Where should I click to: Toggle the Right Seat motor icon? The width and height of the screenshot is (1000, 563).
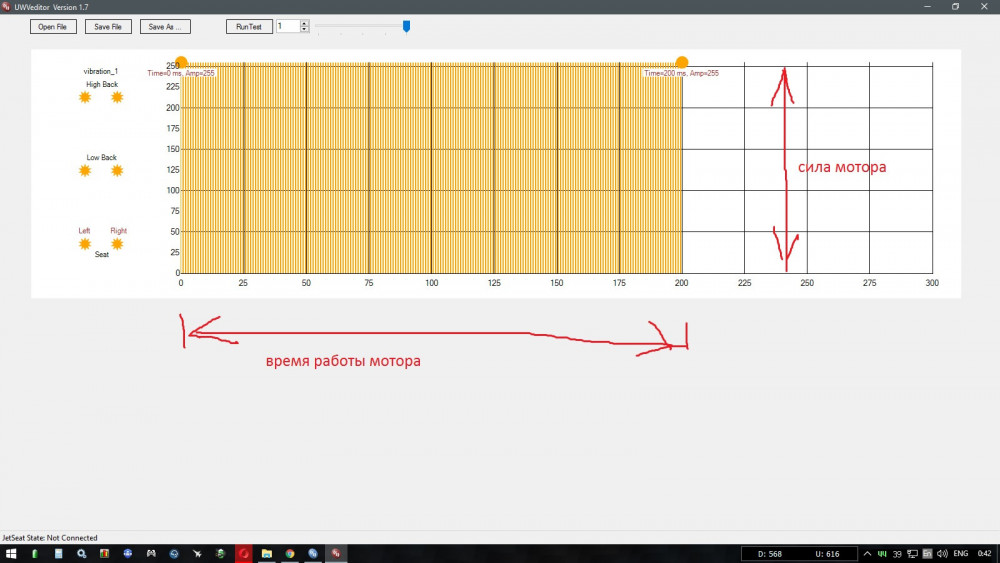point(117,244)
